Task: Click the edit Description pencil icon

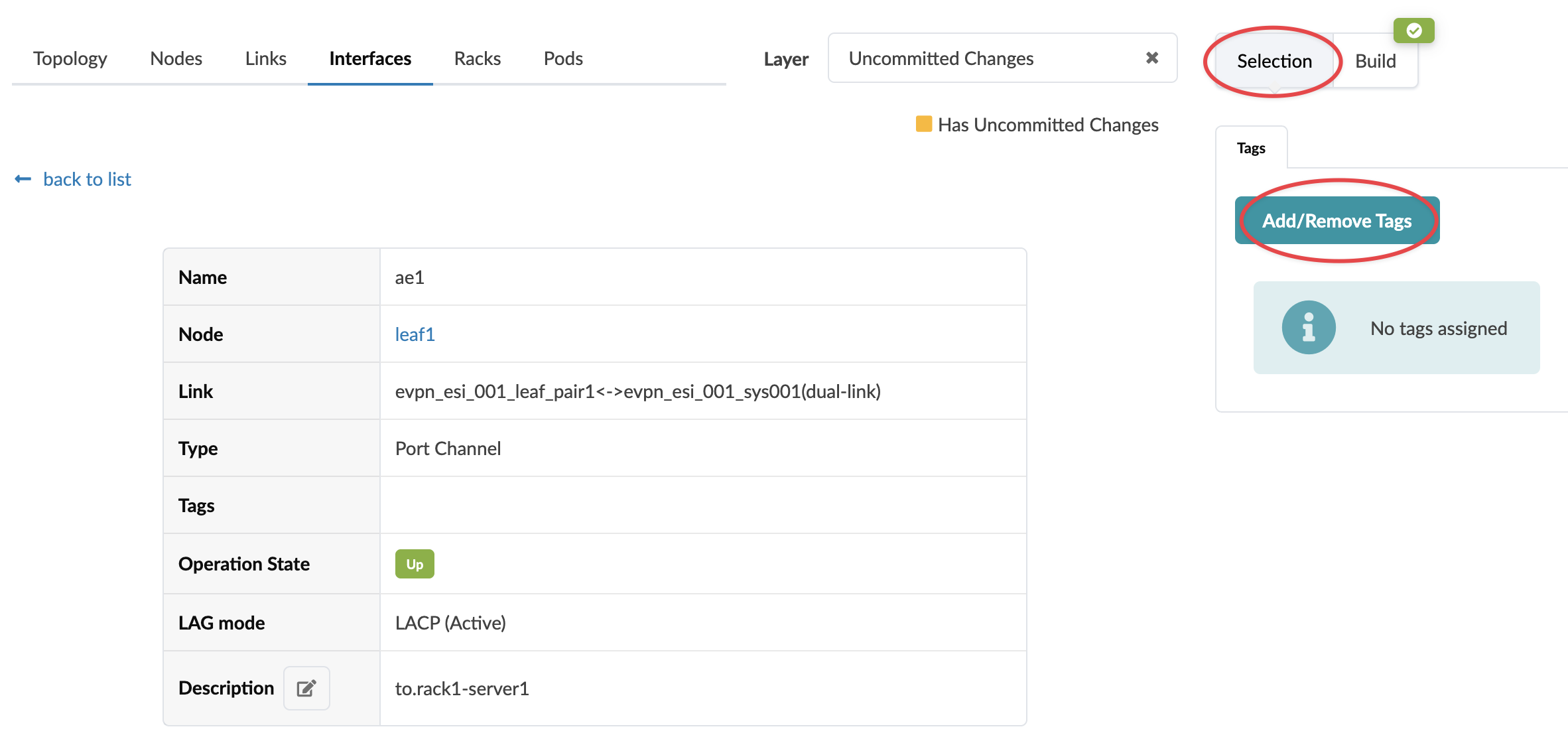Action: click(x=306, y=688)
